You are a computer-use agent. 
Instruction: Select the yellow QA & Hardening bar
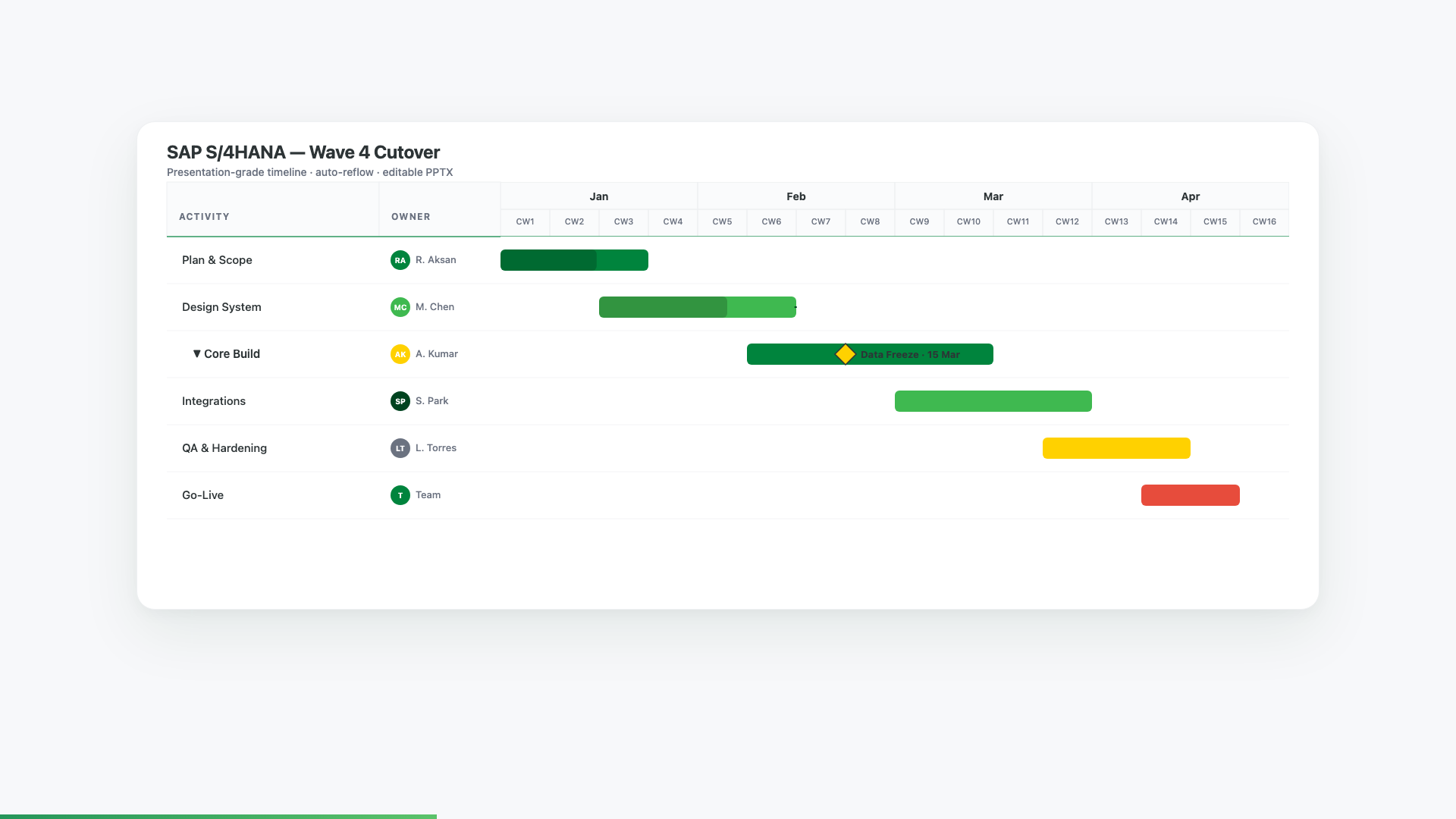[1116, 448]
